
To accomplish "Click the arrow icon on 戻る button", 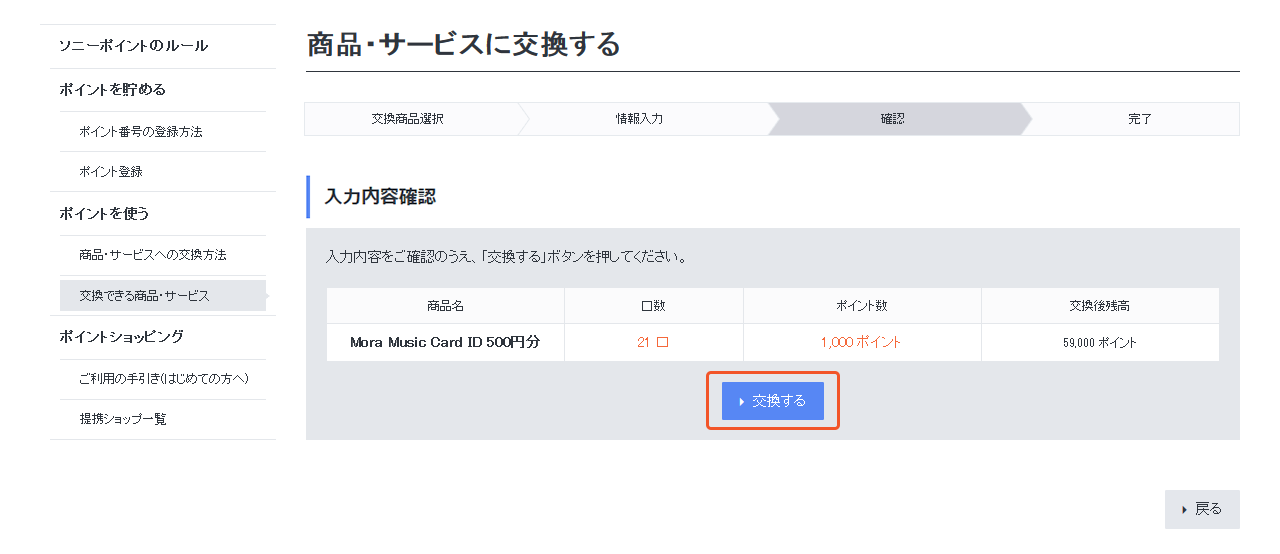I will click(x=1185, y=510).
